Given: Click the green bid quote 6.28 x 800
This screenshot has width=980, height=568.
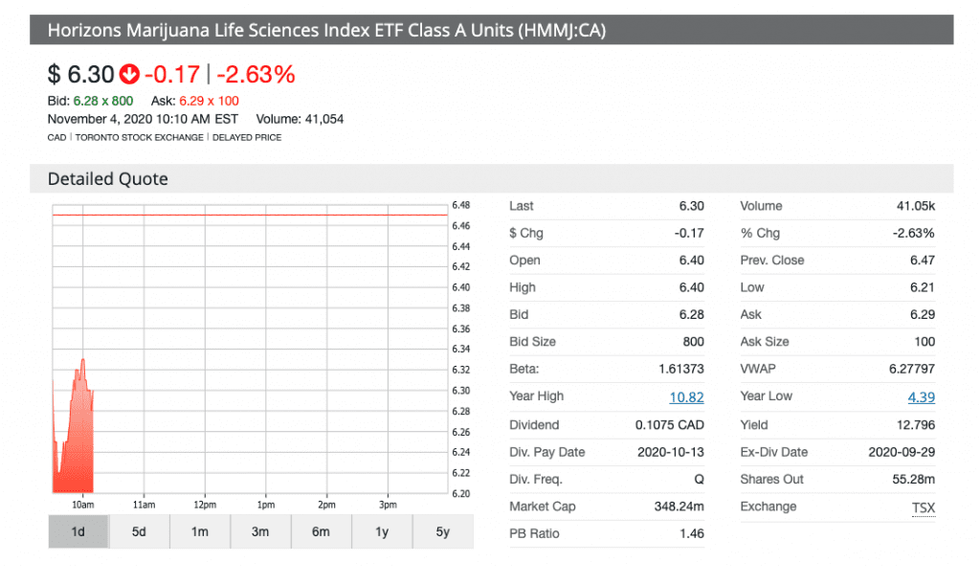Looking at the screenshot, I should click(x=103, y=101).
